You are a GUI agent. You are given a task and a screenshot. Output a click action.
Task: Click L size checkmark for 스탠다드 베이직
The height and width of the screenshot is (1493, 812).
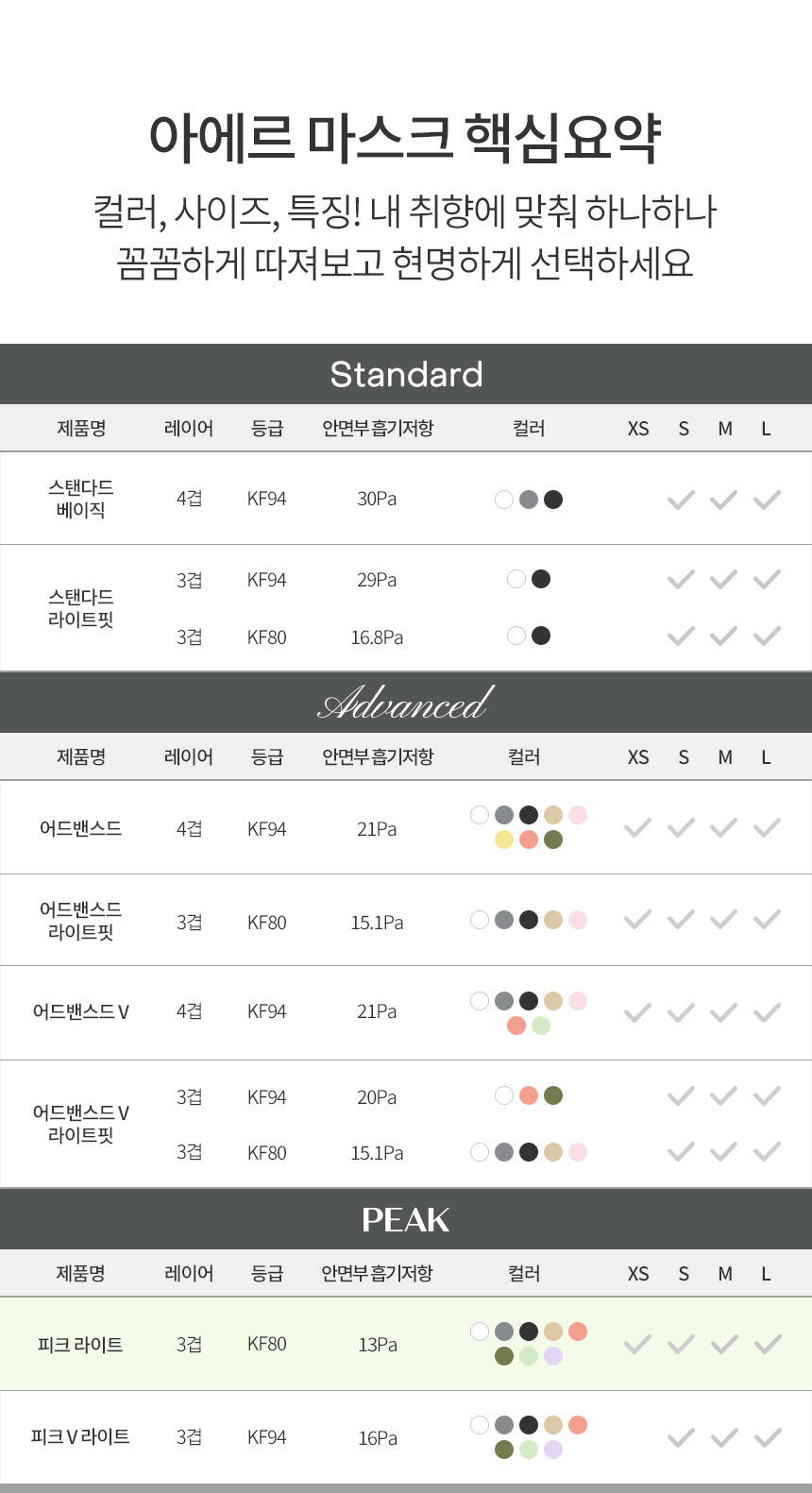coord(767,500)
